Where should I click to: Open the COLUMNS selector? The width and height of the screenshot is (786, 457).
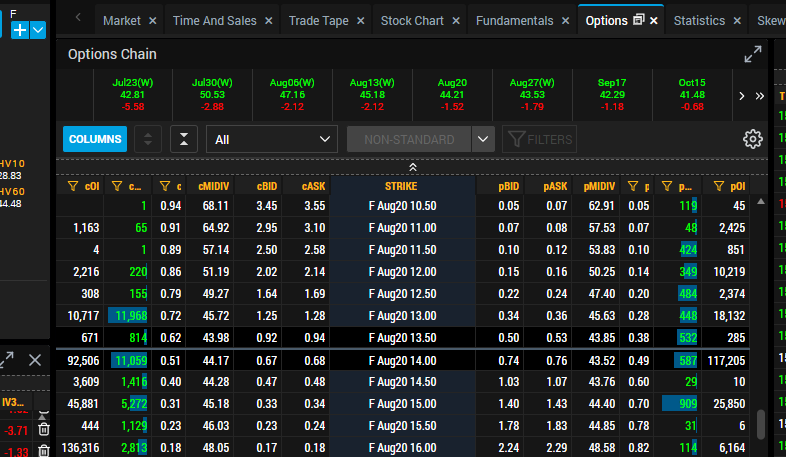[95, 139]
